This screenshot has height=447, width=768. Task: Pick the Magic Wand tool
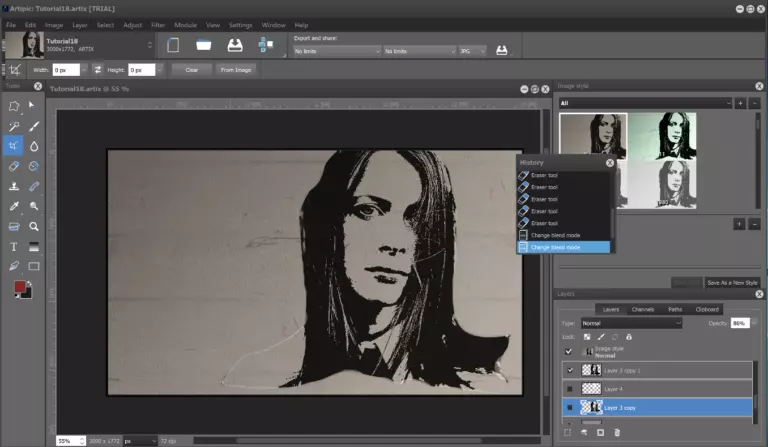14,126
